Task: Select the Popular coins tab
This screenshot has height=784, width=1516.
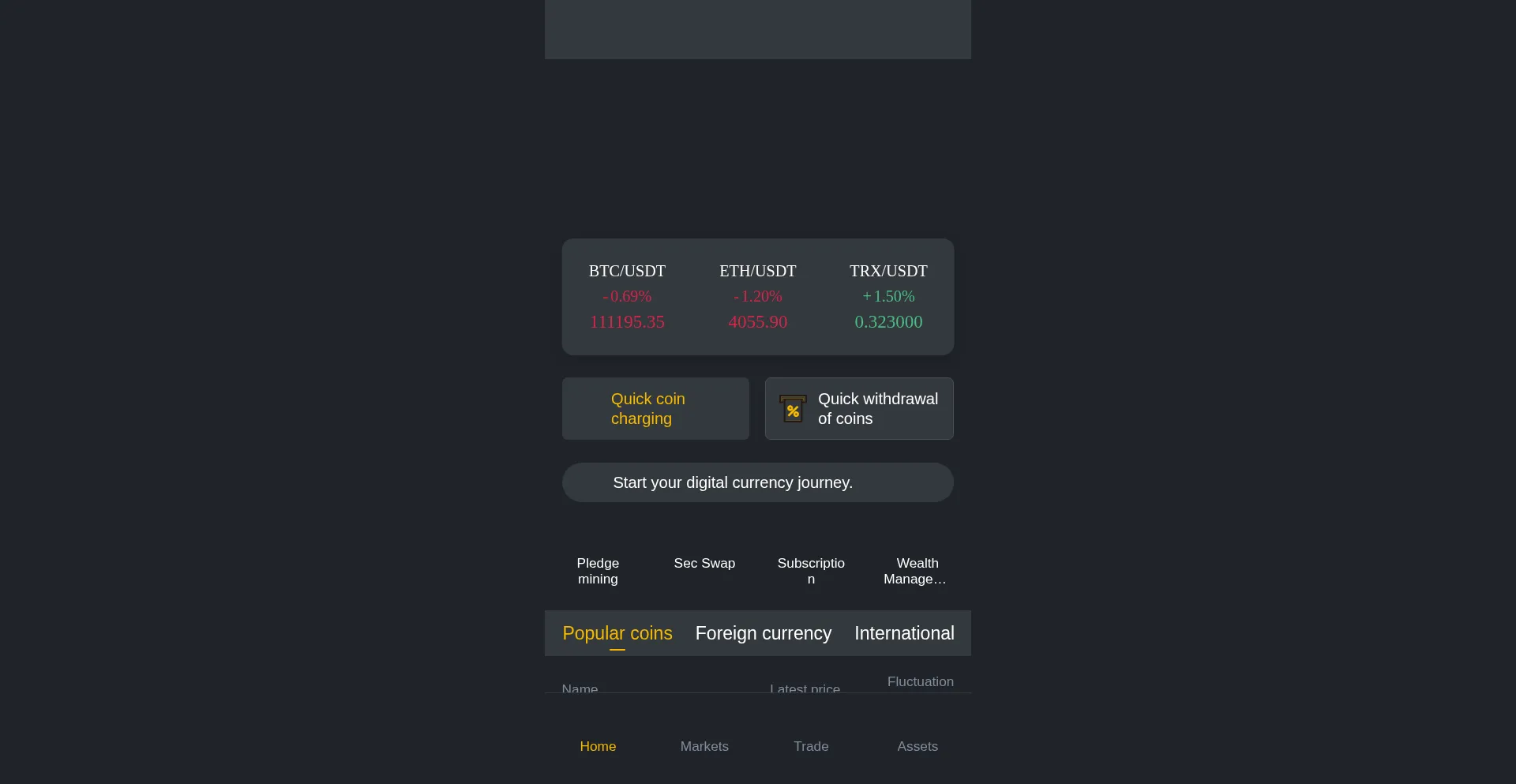Action: [617, 633]
